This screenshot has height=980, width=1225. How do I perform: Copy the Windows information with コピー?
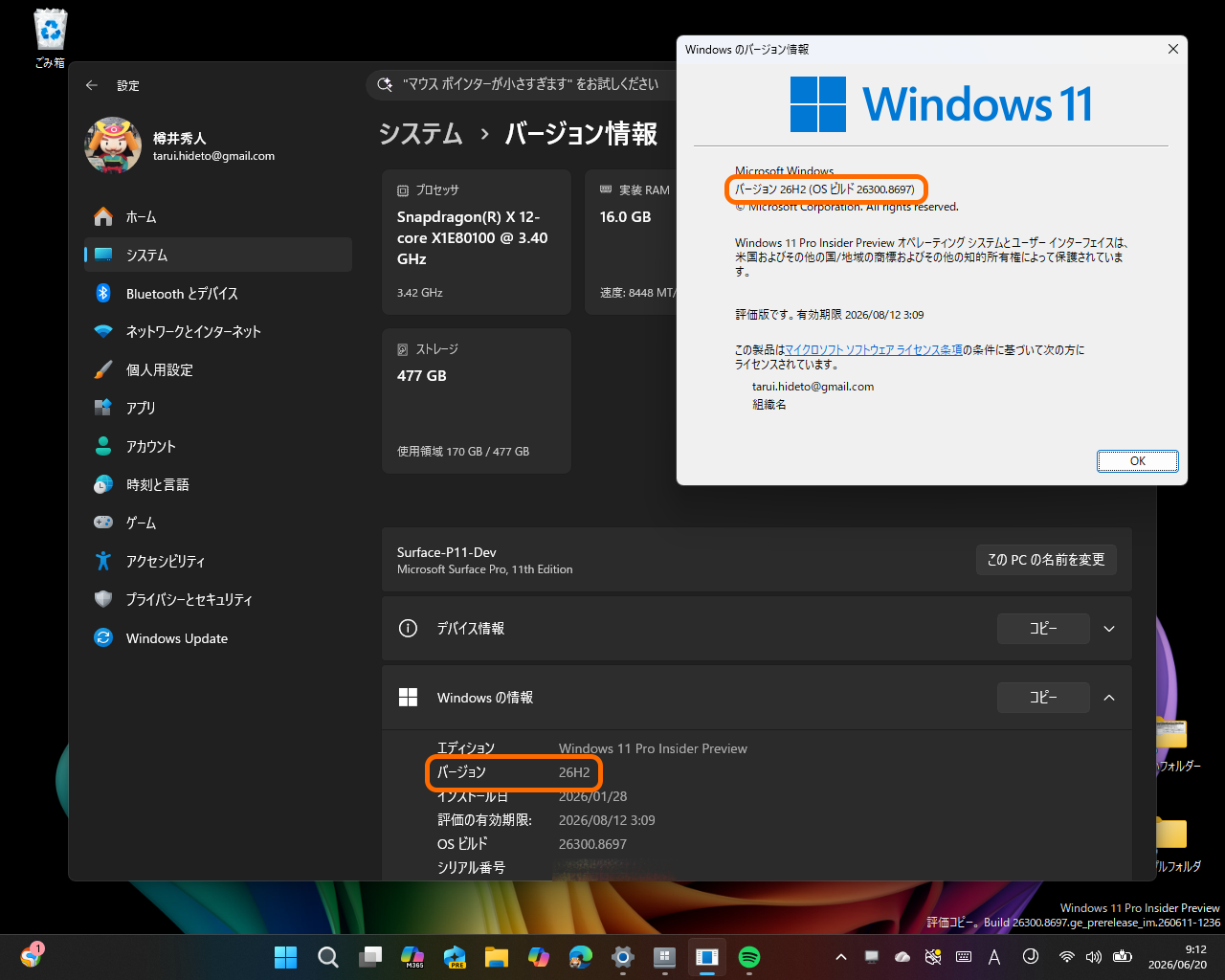point(1043,698)
